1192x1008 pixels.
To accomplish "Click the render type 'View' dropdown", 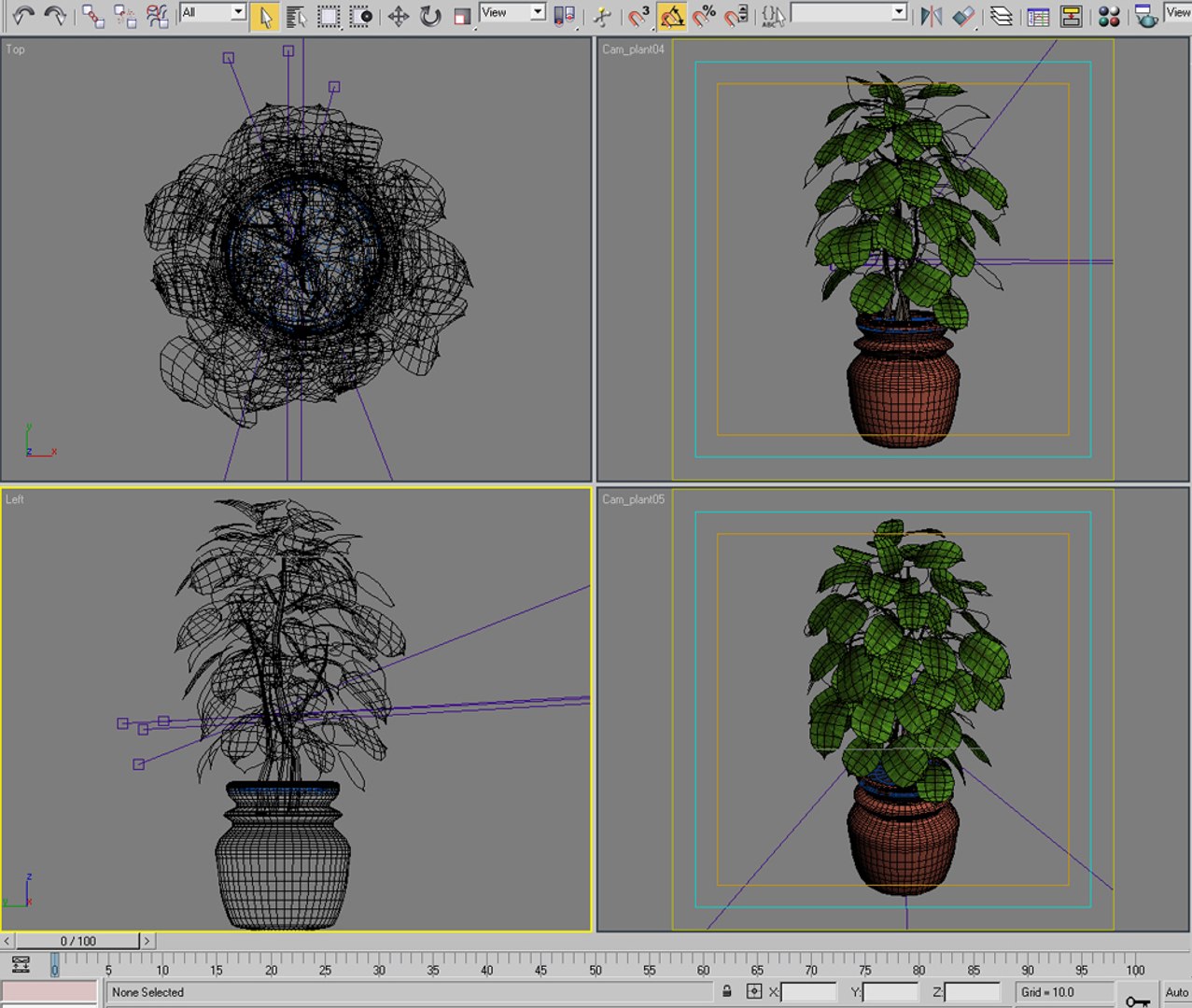I will coord(1178,12).
